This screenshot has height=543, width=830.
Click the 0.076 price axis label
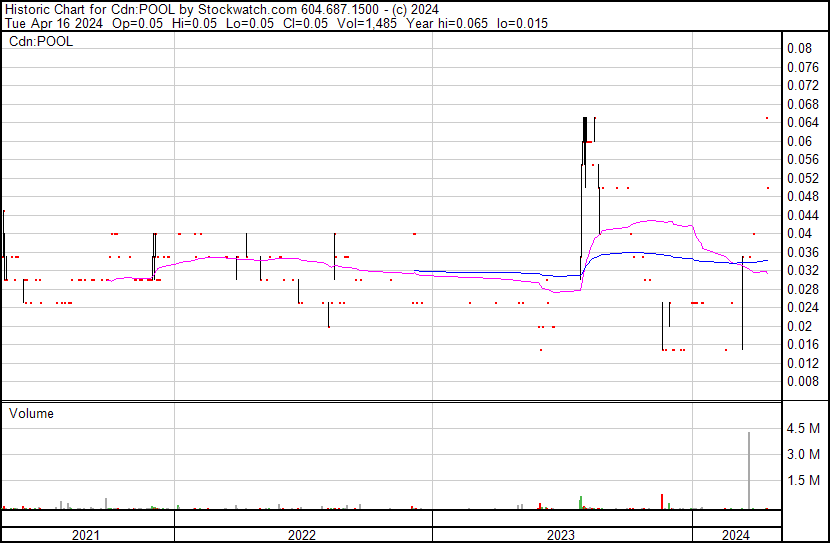tap(802, 67)
